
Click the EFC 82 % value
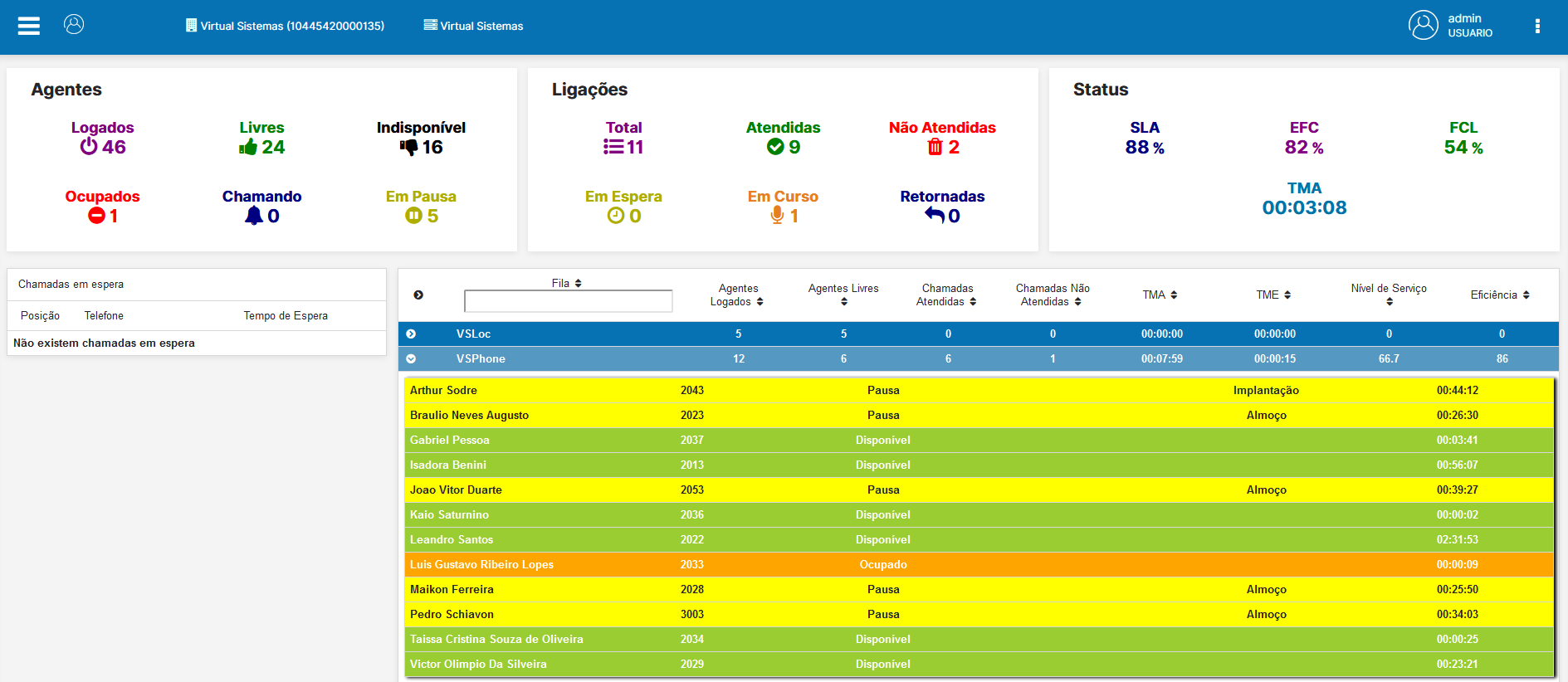pyautogui.click(x=1304, y=147)
